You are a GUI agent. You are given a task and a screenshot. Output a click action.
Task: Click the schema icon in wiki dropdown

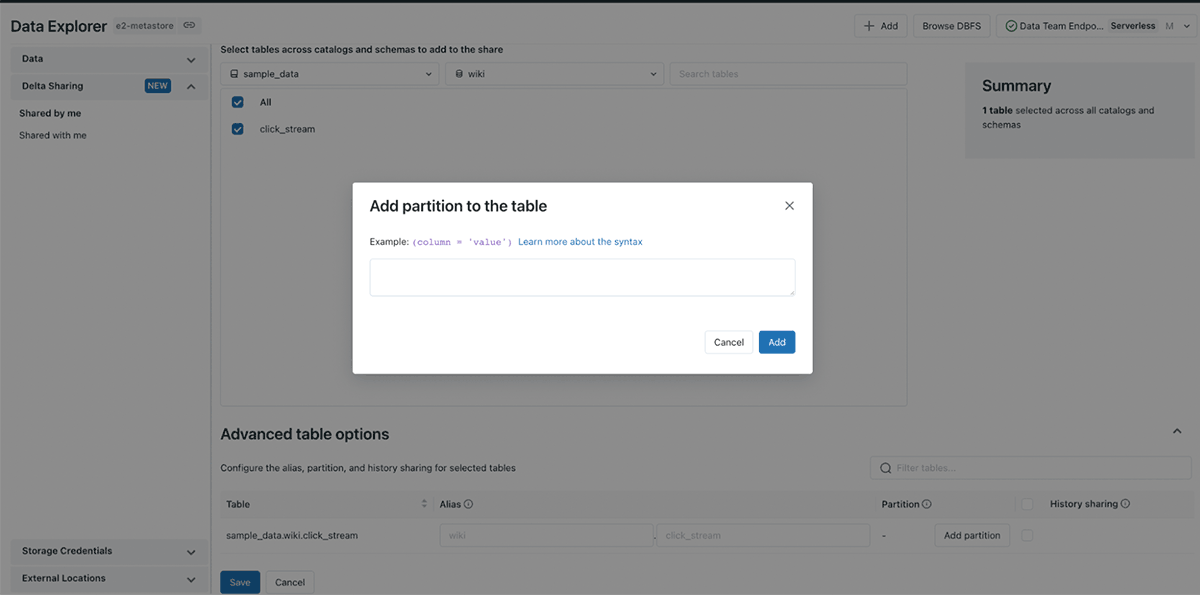pyautogui.click(x=459, y=73)
